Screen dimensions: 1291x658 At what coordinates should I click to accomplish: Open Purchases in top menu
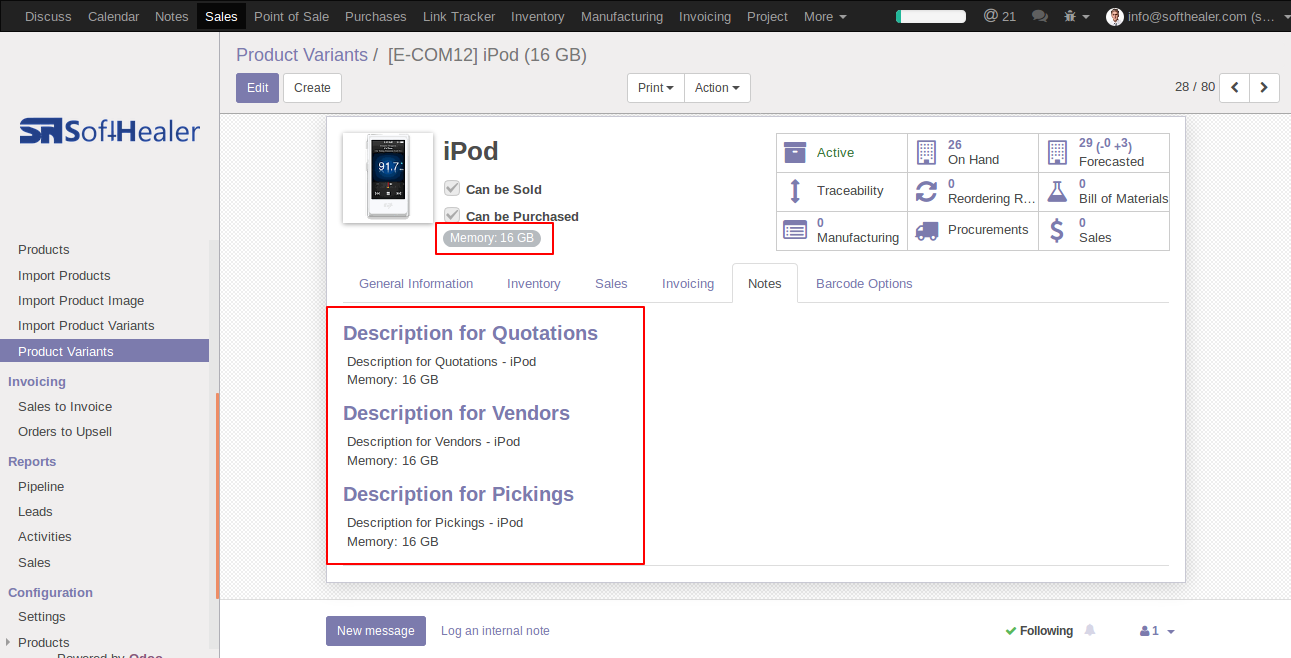tap(376, 16)
